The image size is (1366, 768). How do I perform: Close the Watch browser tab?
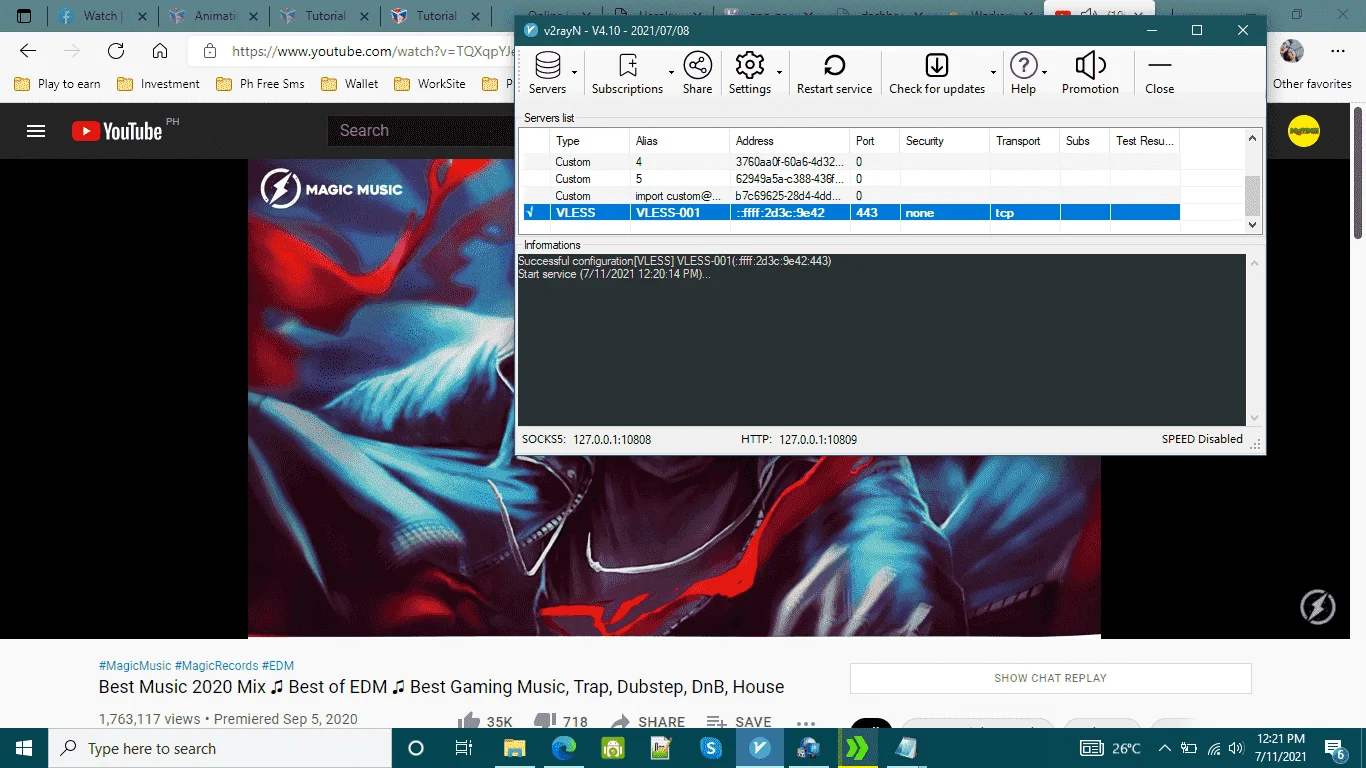[x=141, y=16]
